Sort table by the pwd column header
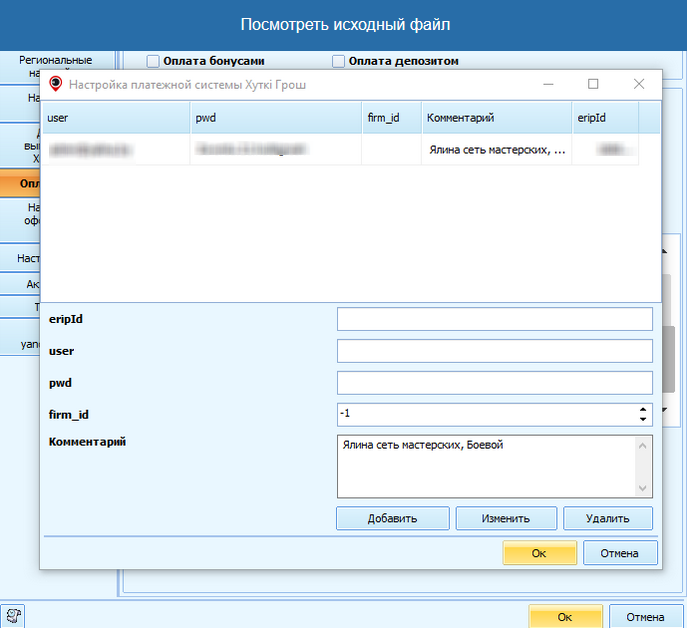This screenshot has width=687, height=628. 275,118
